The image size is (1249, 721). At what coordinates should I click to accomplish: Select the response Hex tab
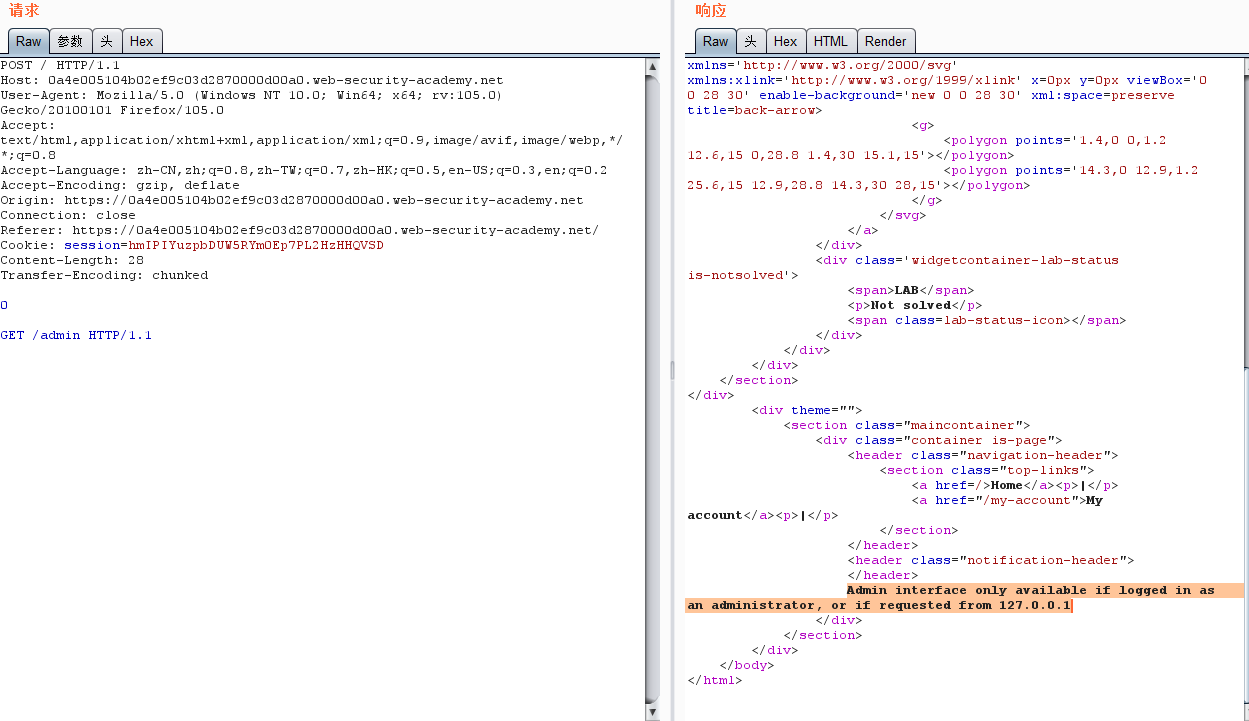point(785,41)
